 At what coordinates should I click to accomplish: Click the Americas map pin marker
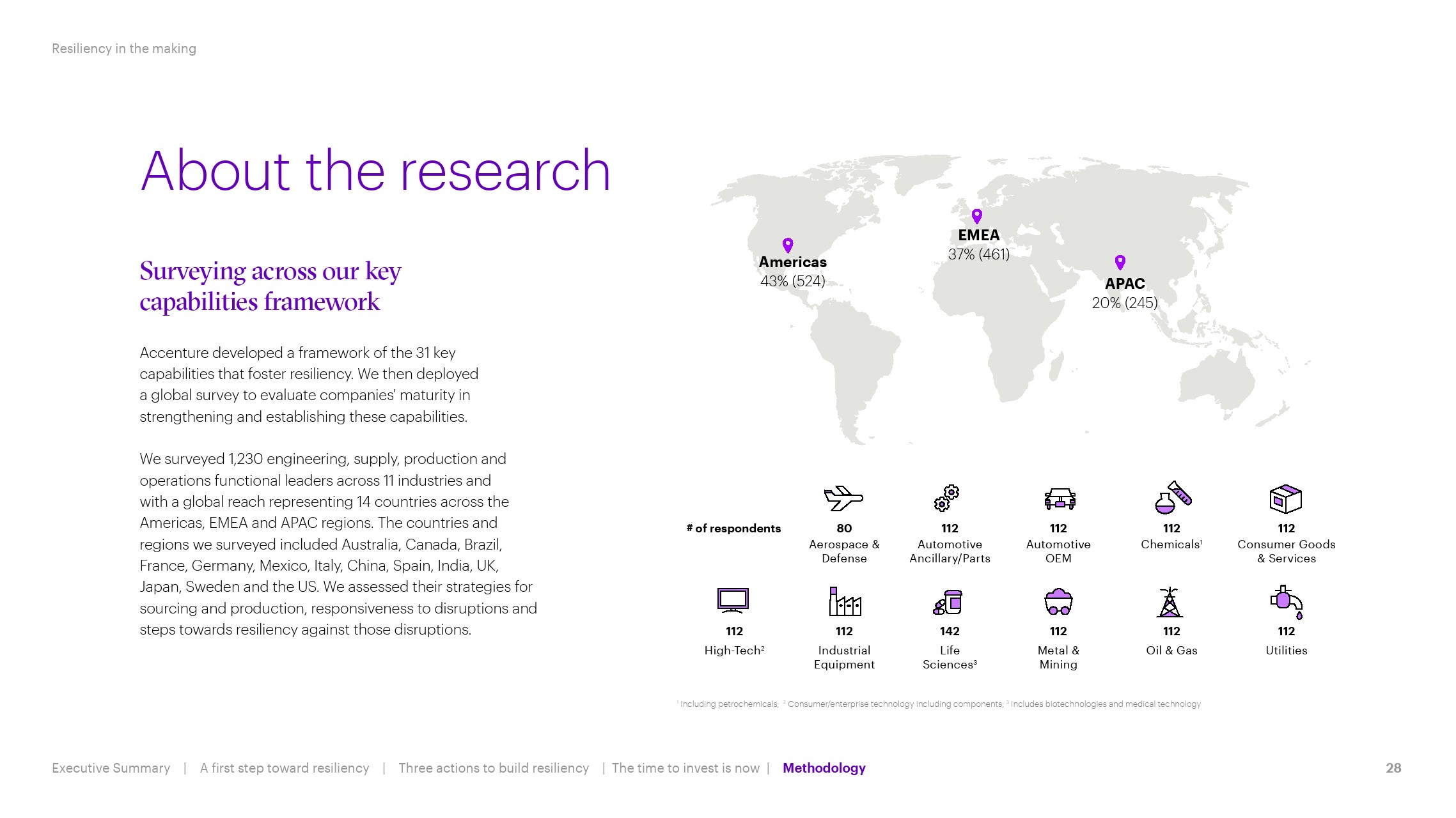(788, 245)
